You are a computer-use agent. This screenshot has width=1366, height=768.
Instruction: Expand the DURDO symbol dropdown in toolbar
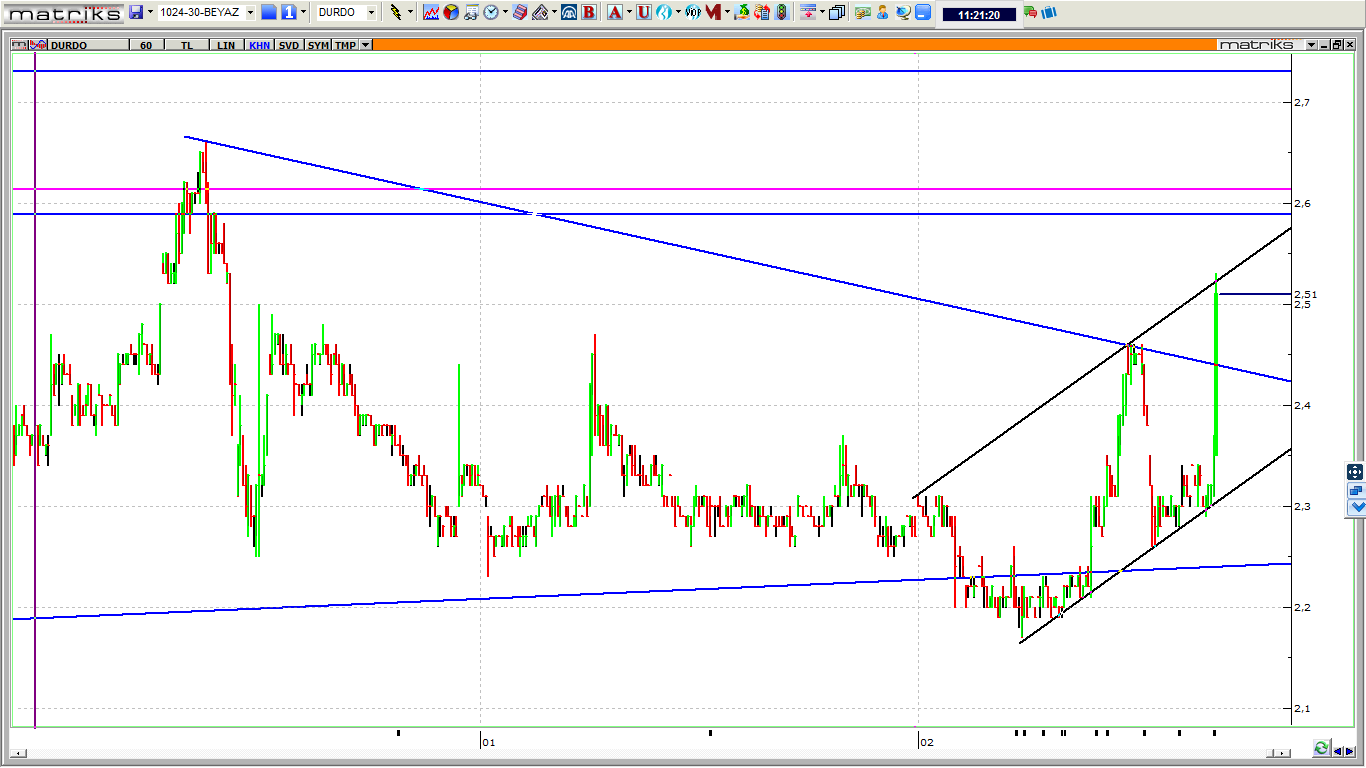[x=371, y=12]
